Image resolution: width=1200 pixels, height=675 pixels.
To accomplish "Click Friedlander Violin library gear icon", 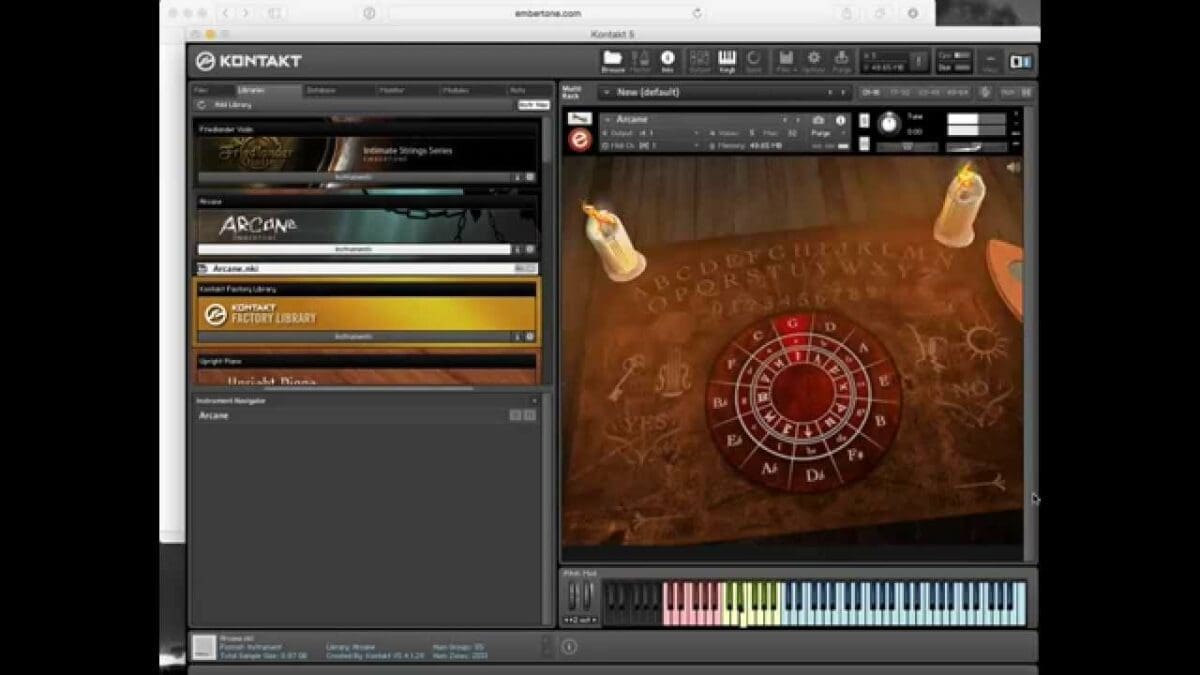I will pos(530,177).
